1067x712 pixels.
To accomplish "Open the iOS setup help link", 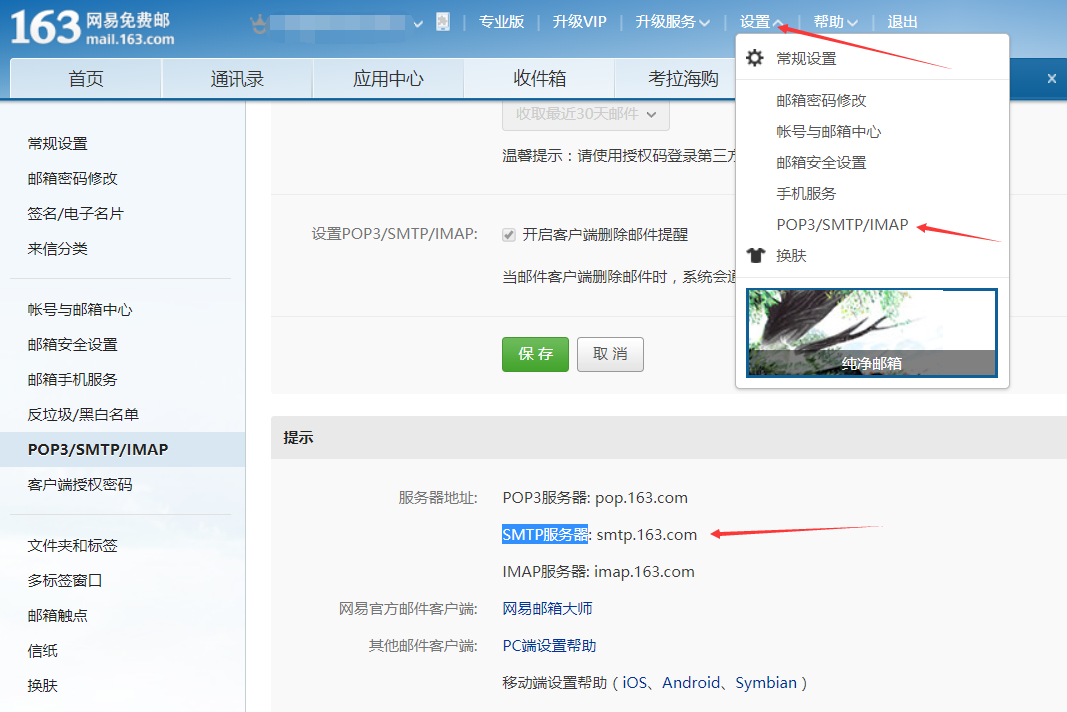I will point(634,682).
